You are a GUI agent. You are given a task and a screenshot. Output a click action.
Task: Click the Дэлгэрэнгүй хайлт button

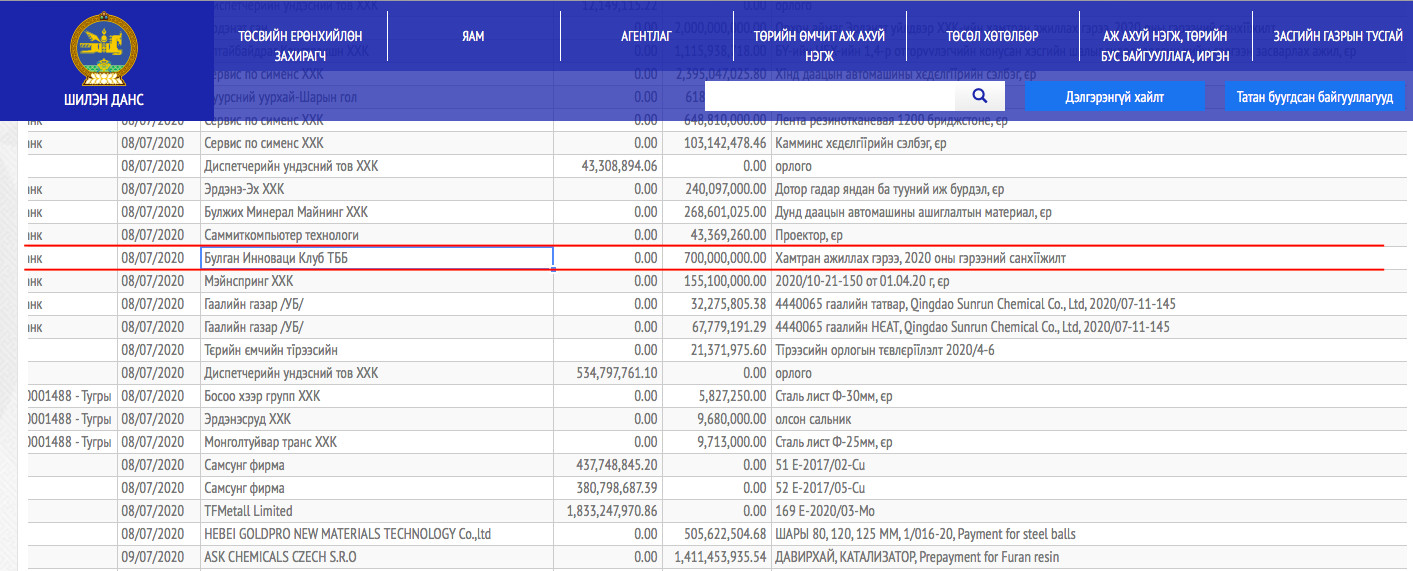coord(1114,97)
